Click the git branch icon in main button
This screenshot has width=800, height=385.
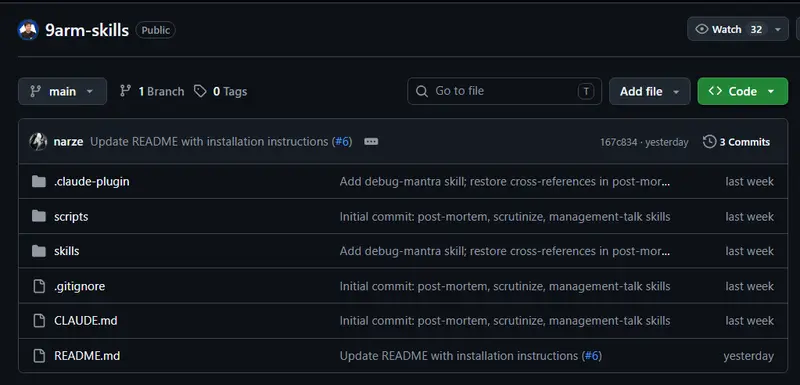(x=35, y=91)
